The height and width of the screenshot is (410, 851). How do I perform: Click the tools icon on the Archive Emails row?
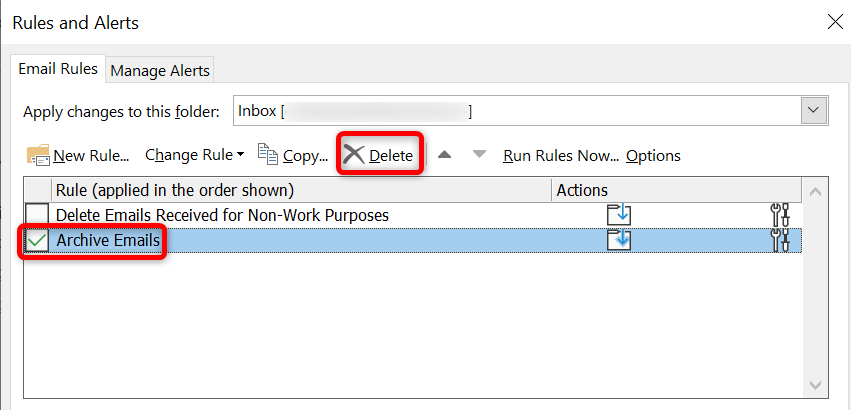(782, 240)
